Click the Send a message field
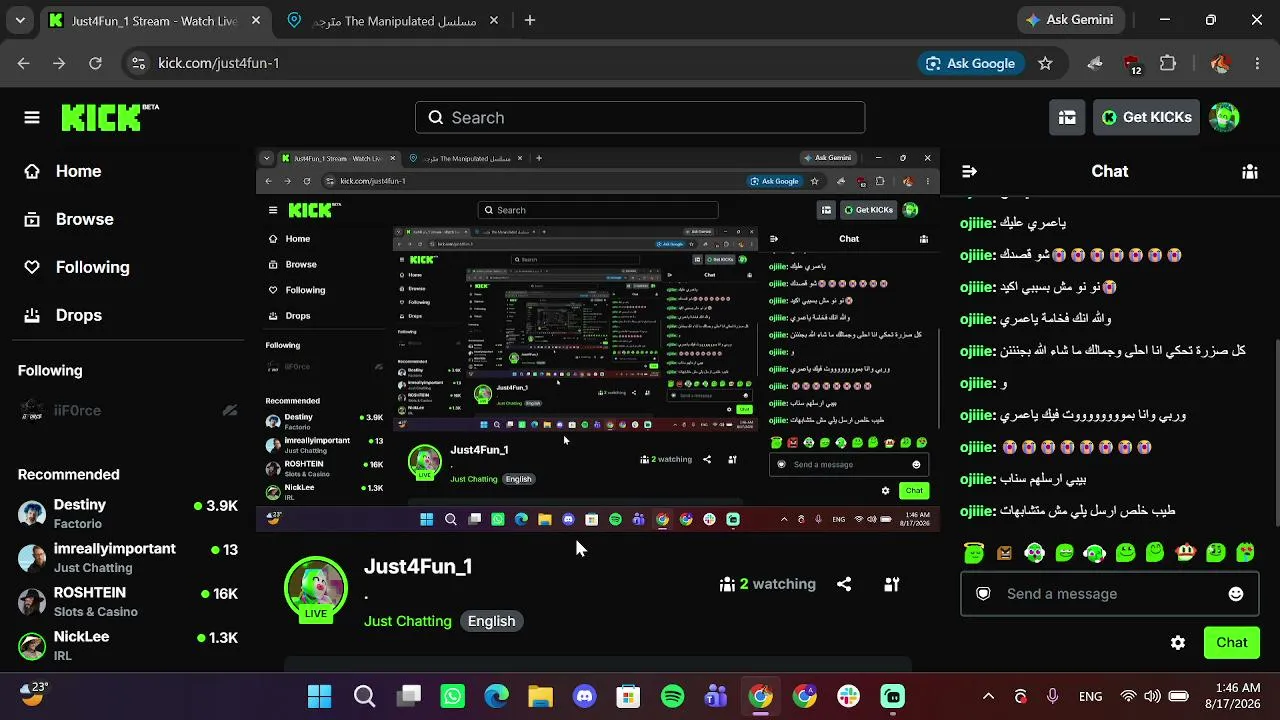Screen dimensions: 1280x720 pyautogui.click(x=1109, y=594)
